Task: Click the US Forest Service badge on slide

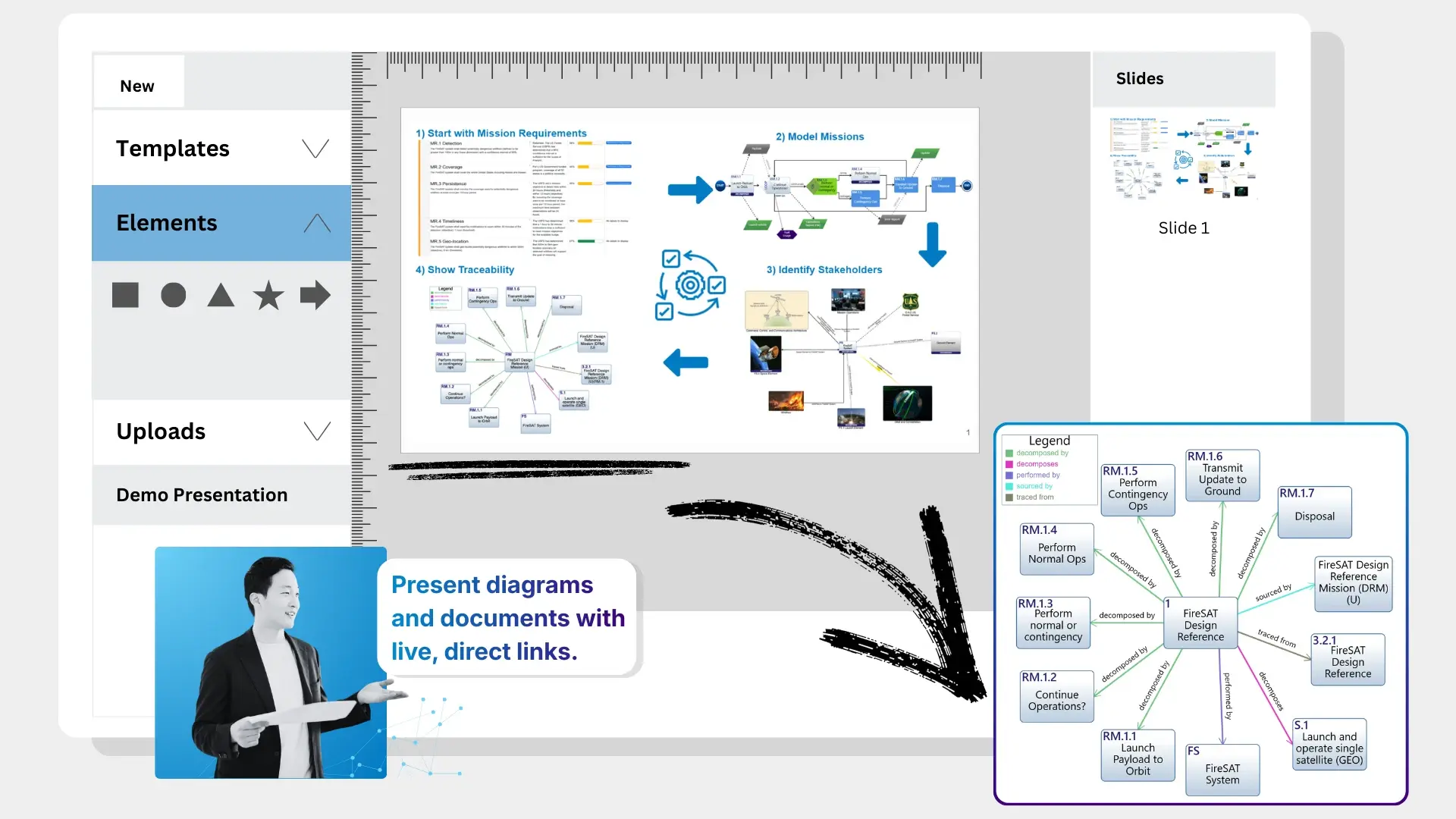Action: coord(911,303)
